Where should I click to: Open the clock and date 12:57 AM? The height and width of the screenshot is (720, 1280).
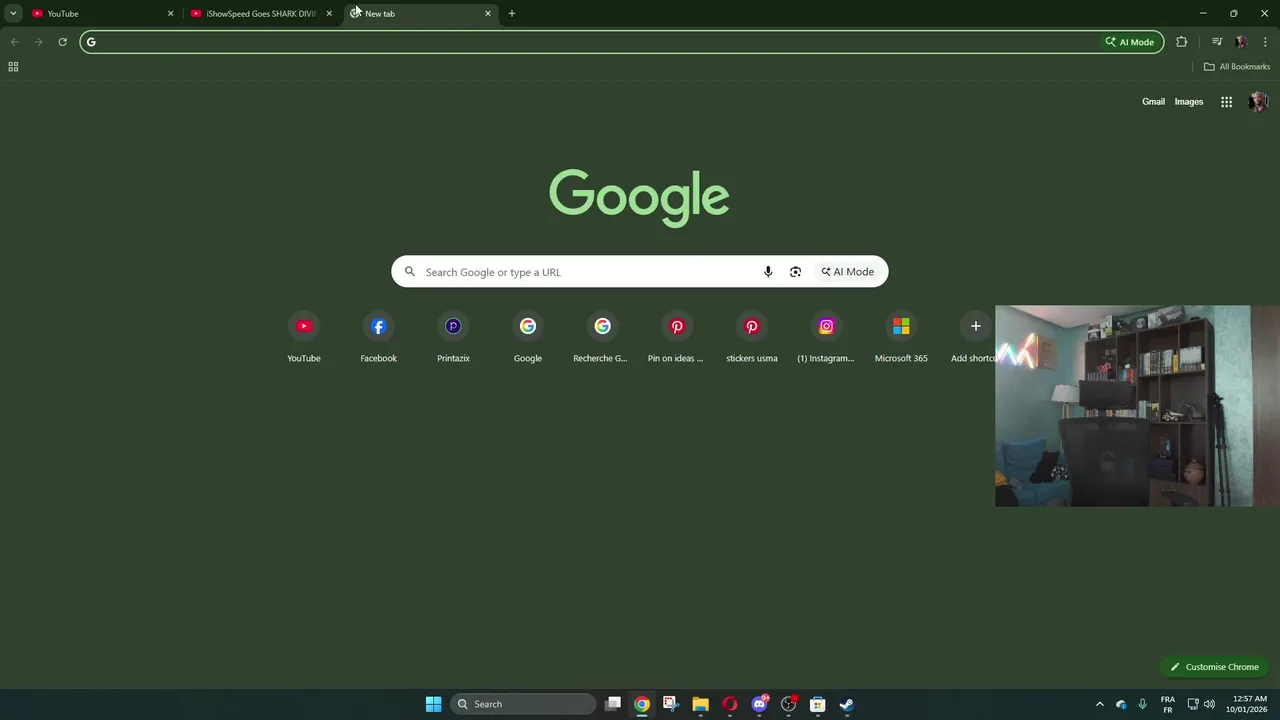[x=1249, y=704]
